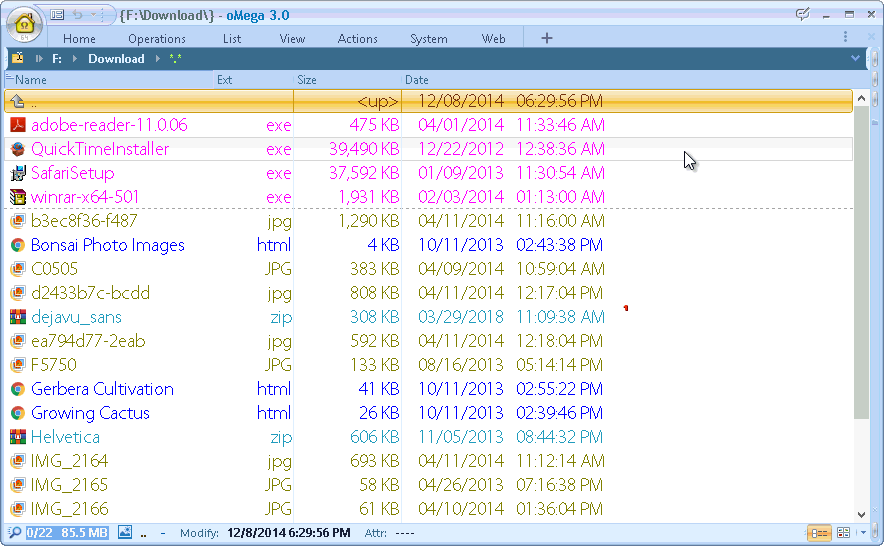
Task: Open the Operations menu tab
Action: (157, 39)
